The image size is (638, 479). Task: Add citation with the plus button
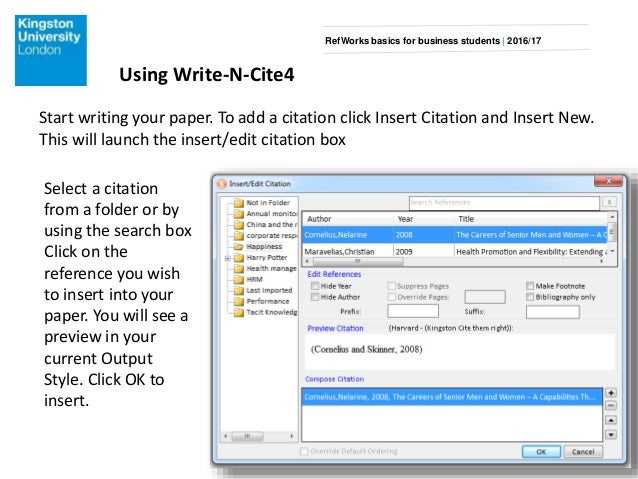point(611,393)
